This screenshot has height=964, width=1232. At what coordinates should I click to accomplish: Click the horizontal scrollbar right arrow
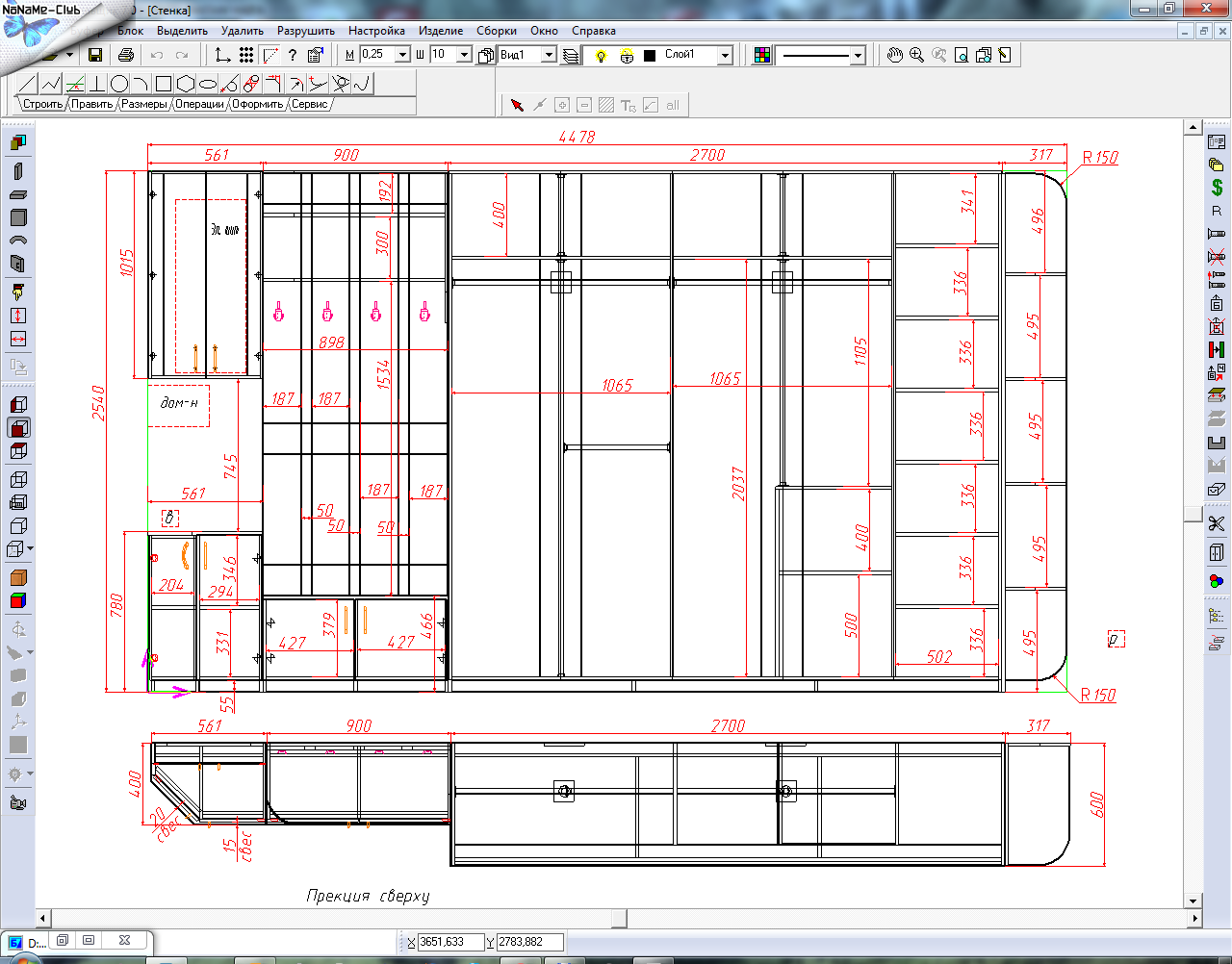(1194, 918)
